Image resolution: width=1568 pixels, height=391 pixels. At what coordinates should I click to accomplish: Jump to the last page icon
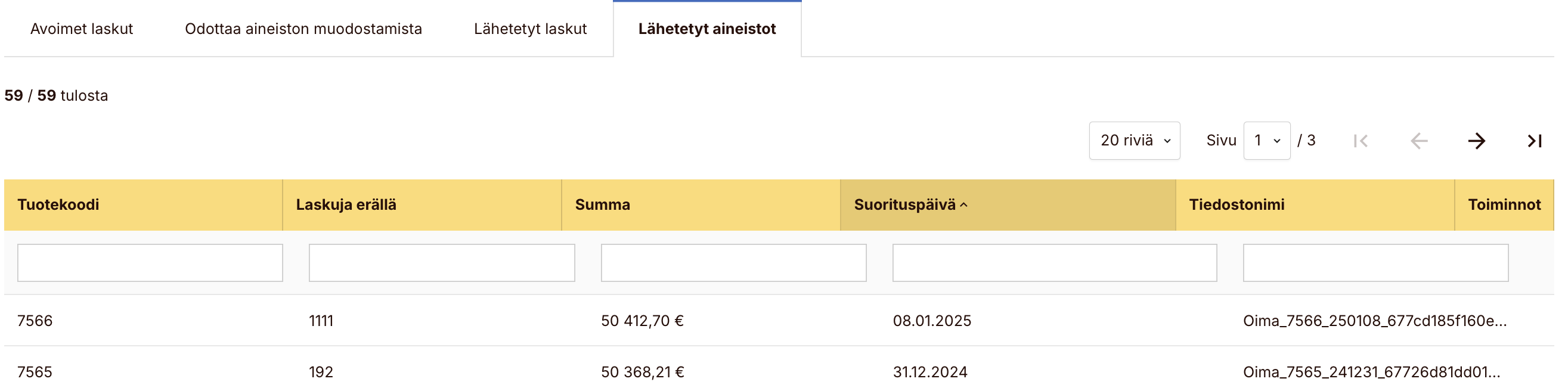1534,141
